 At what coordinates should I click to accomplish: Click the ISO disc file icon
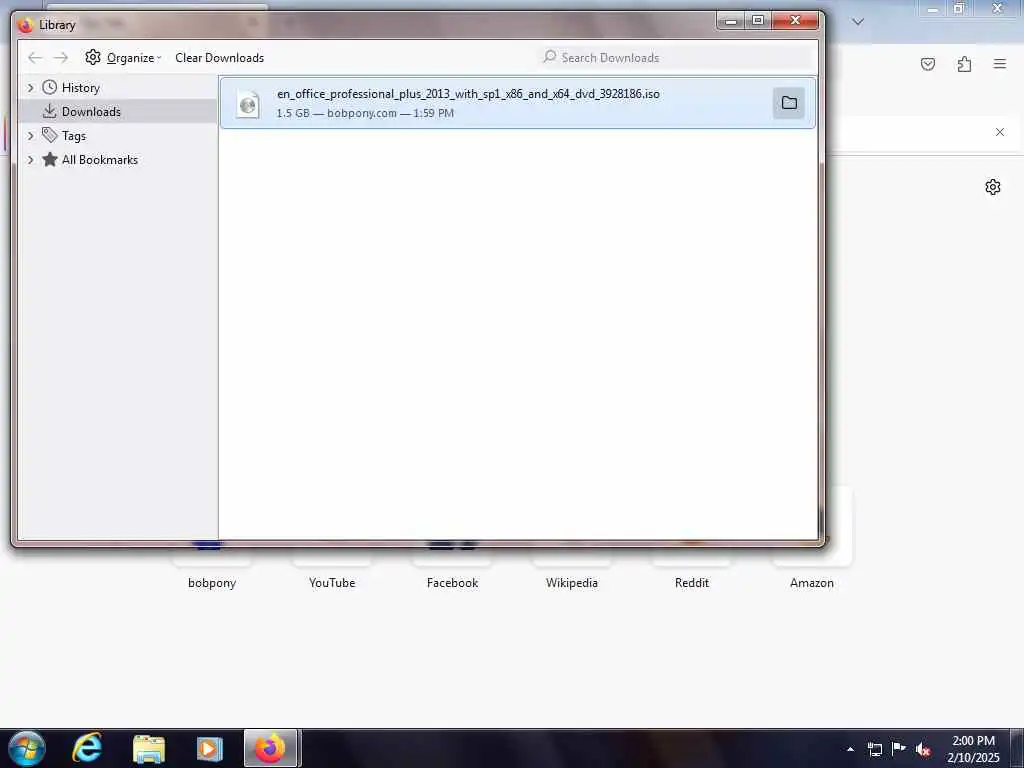click(248, 104)
